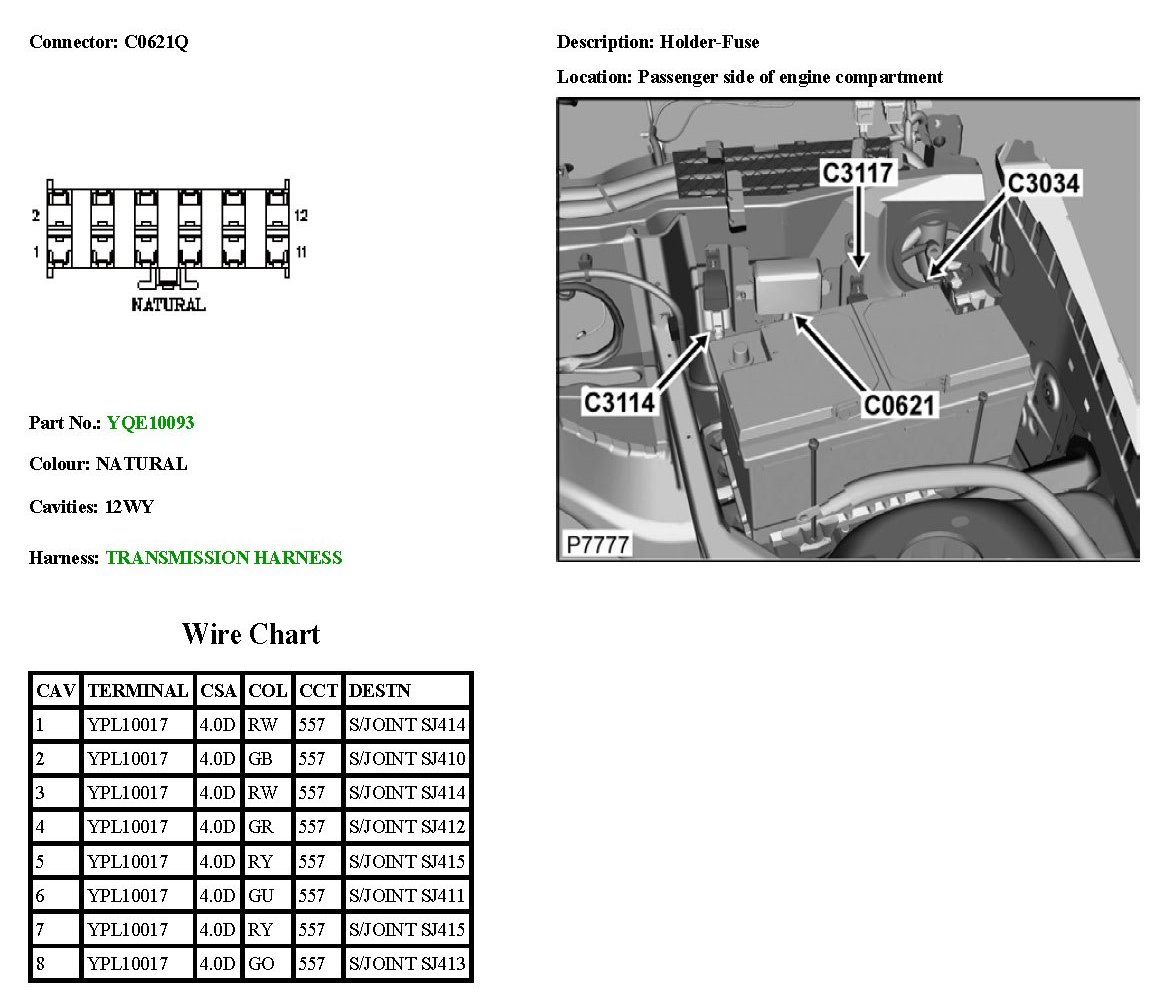
Task: Click the Wire Chart heading
Action: (x=251, y=634)
